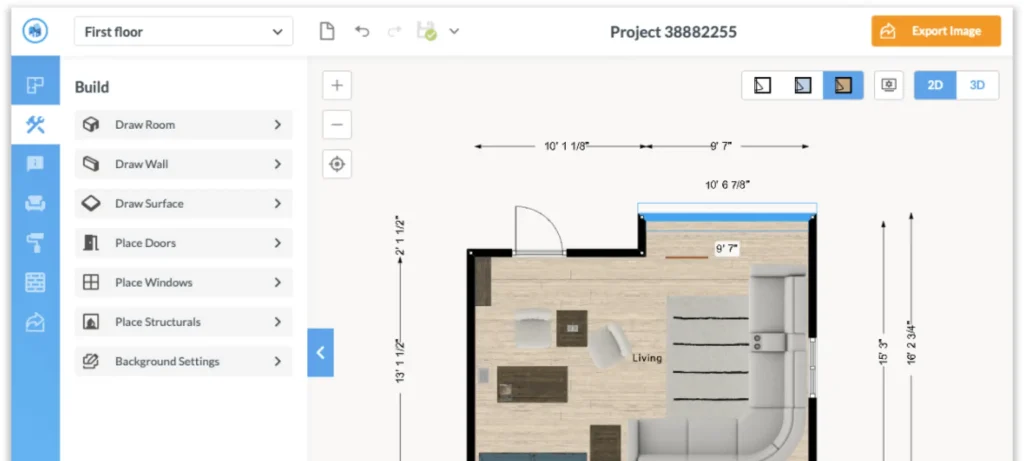Click the app logo icon
1024x461 pixels.
(x=35, y=31)
